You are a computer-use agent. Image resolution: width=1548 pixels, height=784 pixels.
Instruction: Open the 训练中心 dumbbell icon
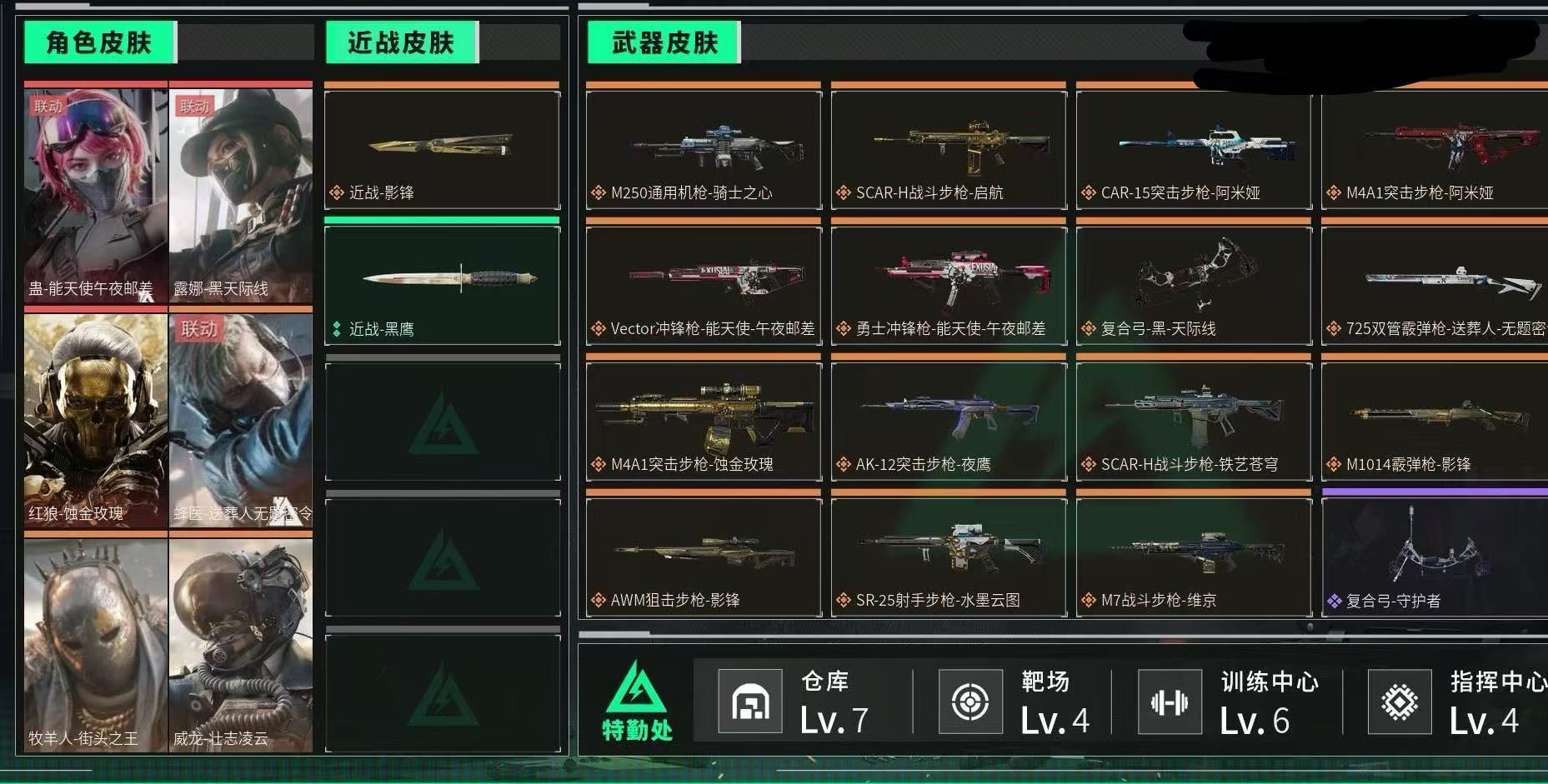click(x=1170, y=702)
